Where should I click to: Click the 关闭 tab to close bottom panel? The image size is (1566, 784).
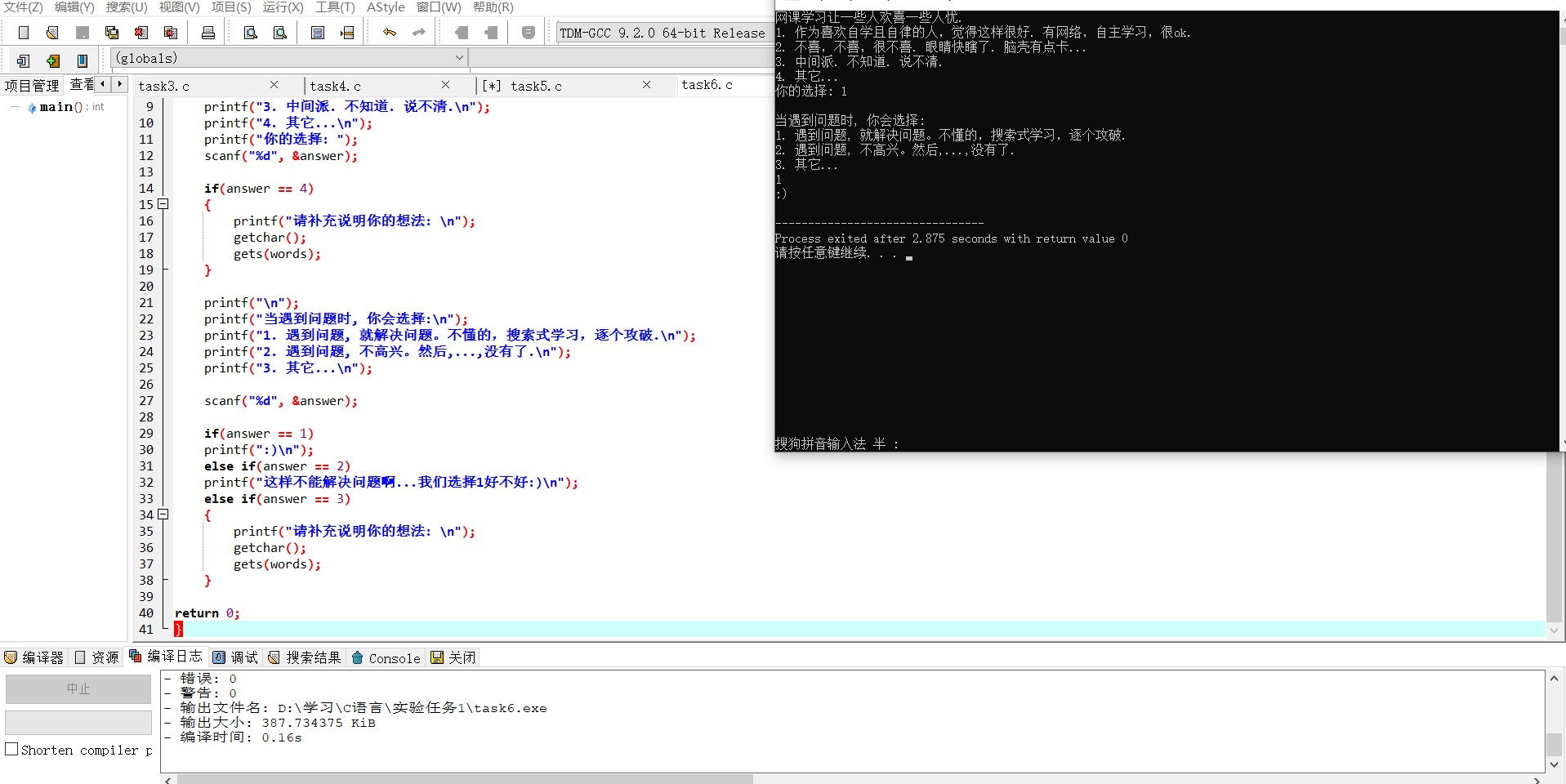[x=453, y=657]
